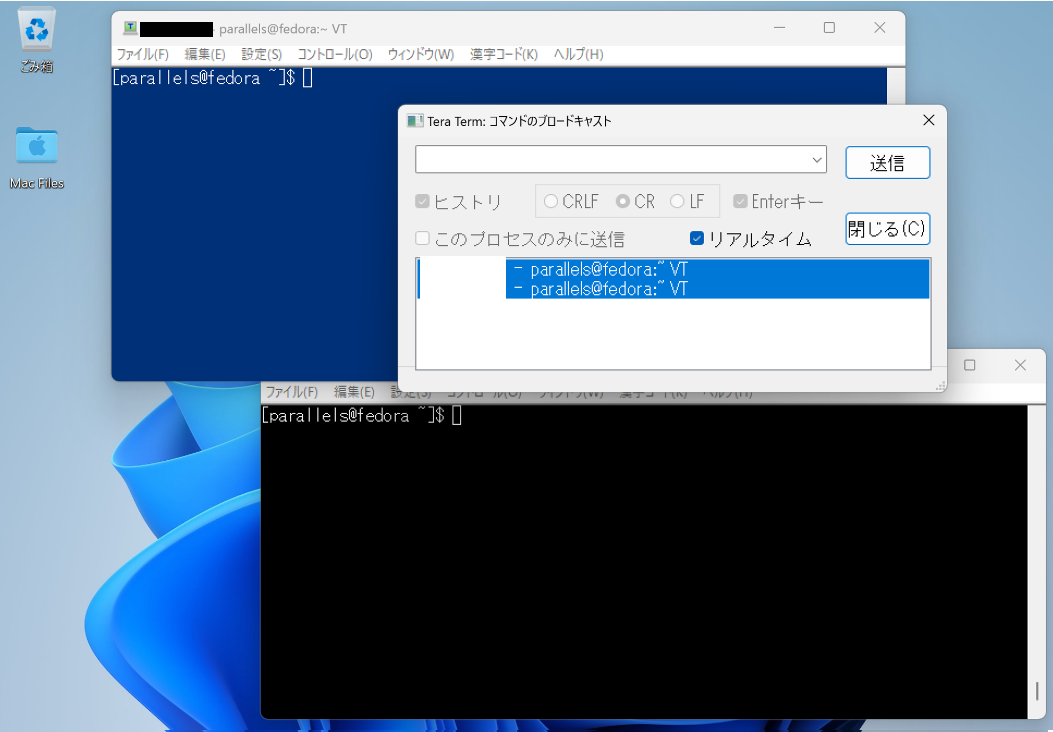This screenshot has width=1053, height=732.
Task: Open ウィンドウ(W) menu in blue terminal window
Action: [x=420, y=54]
